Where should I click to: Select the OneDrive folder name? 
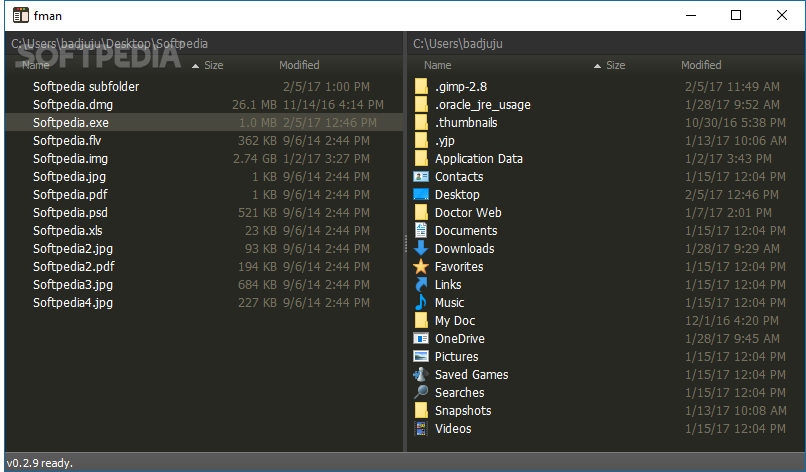coord(460,338)
